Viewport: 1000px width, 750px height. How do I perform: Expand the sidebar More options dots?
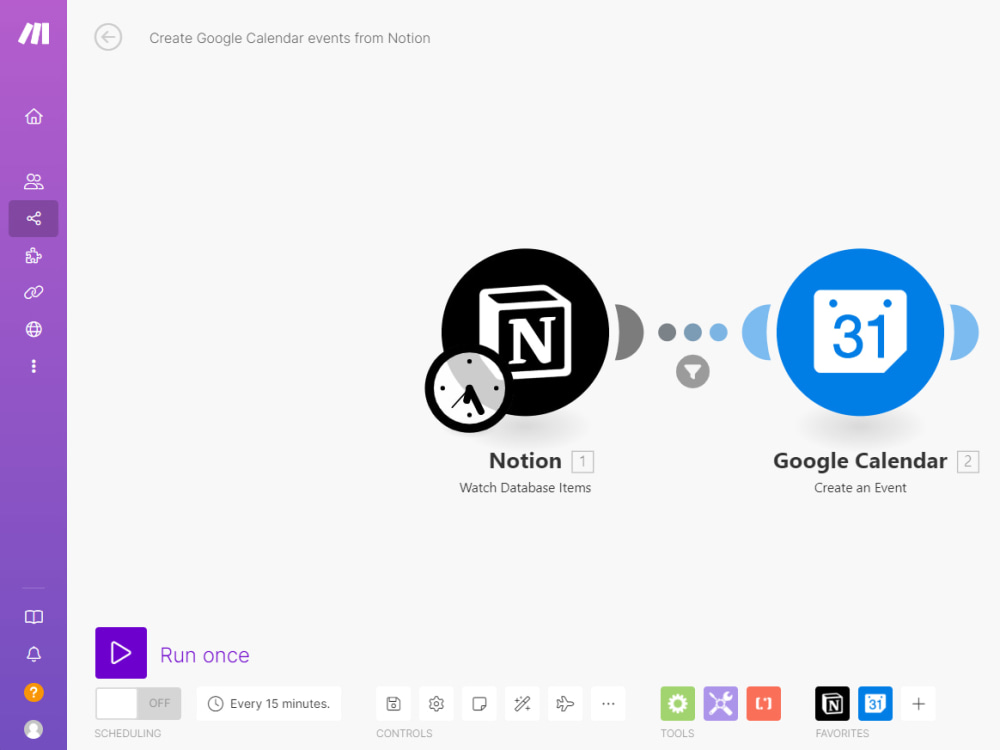click(34, 366)
